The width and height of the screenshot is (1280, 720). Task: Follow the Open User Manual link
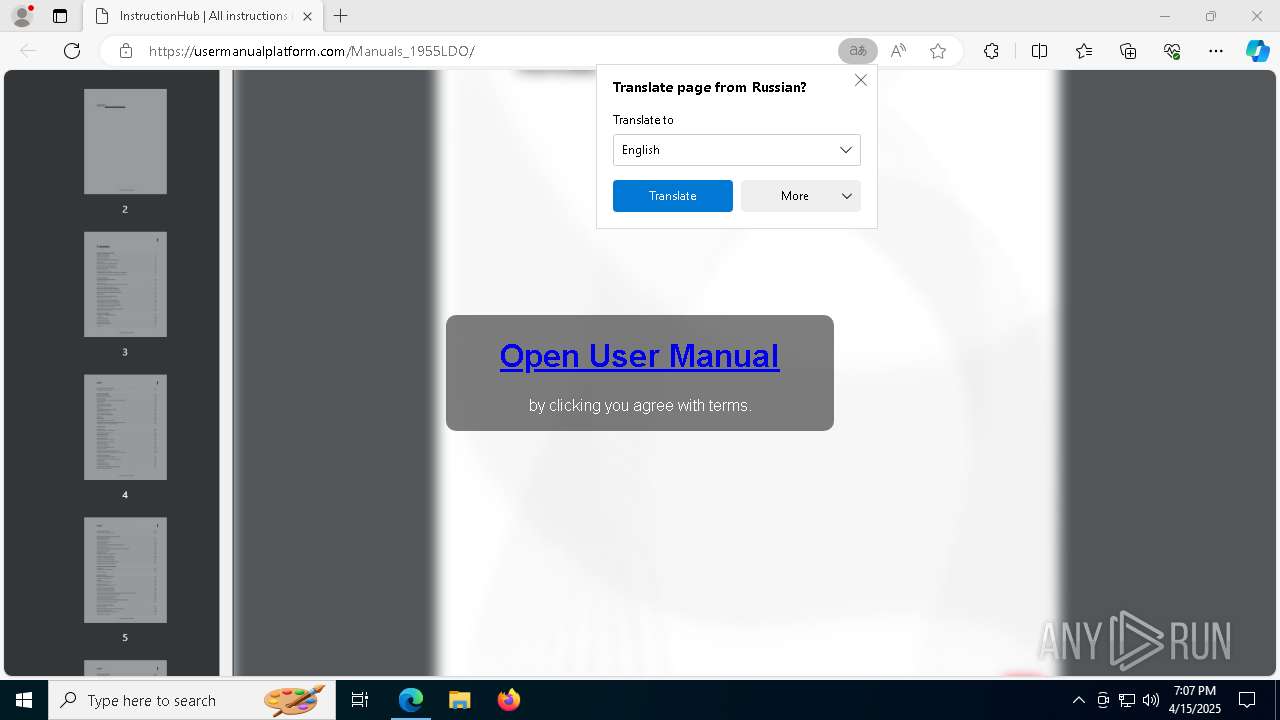point(640,356)
